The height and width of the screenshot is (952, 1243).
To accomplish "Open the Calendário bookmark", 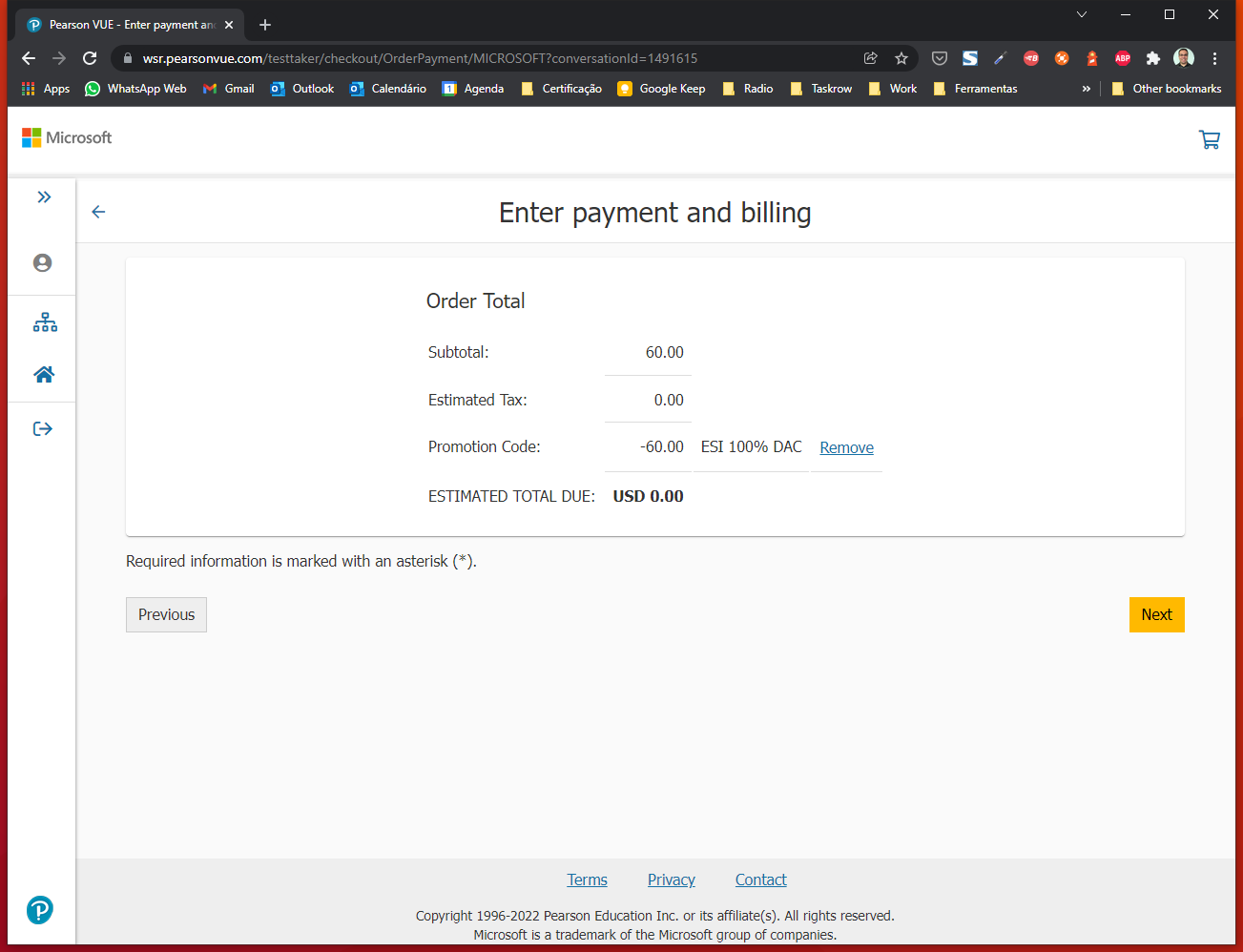I will 388,89.
